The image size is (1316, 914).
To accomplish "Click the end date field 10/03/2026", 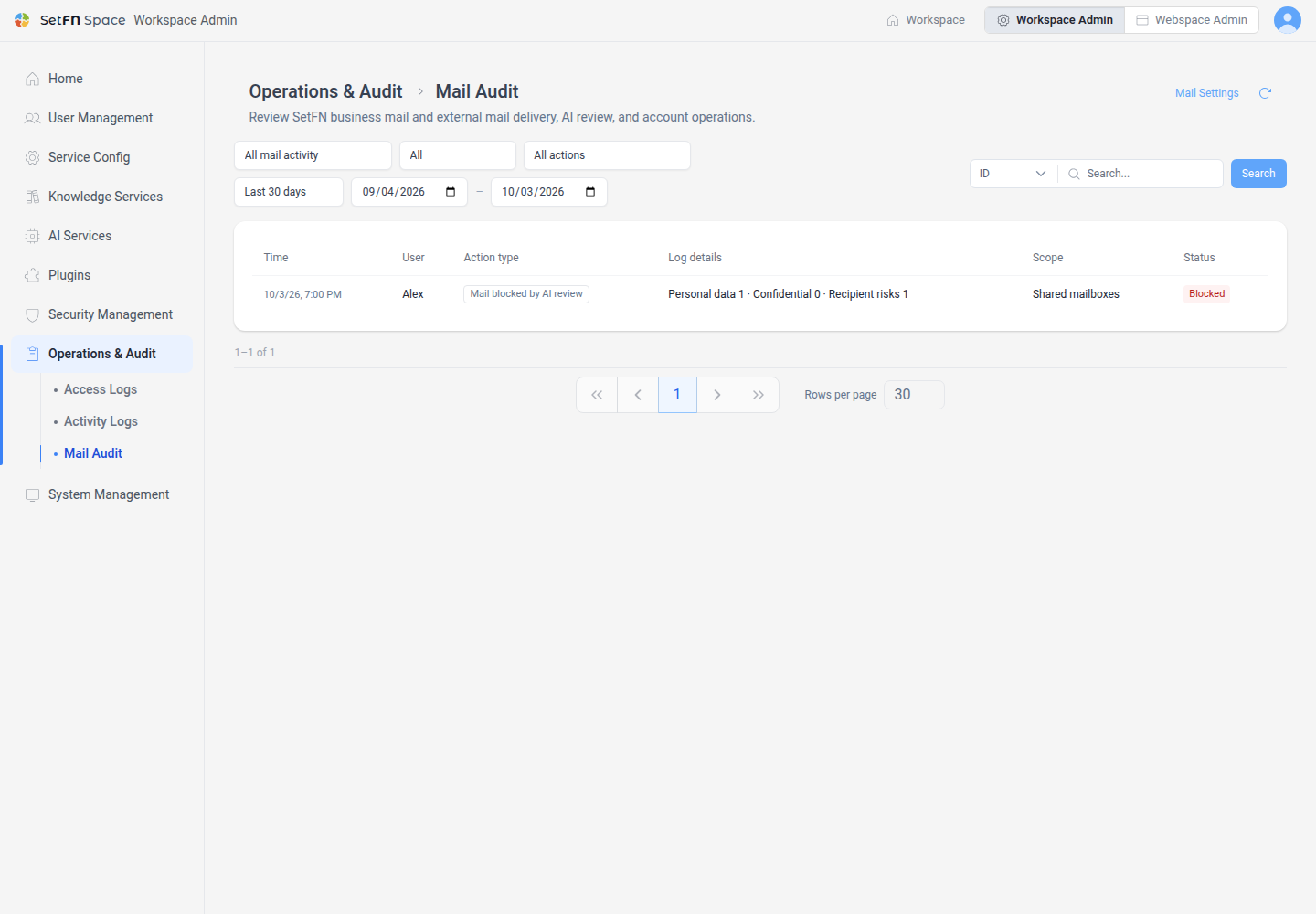I will coord(549,192).
